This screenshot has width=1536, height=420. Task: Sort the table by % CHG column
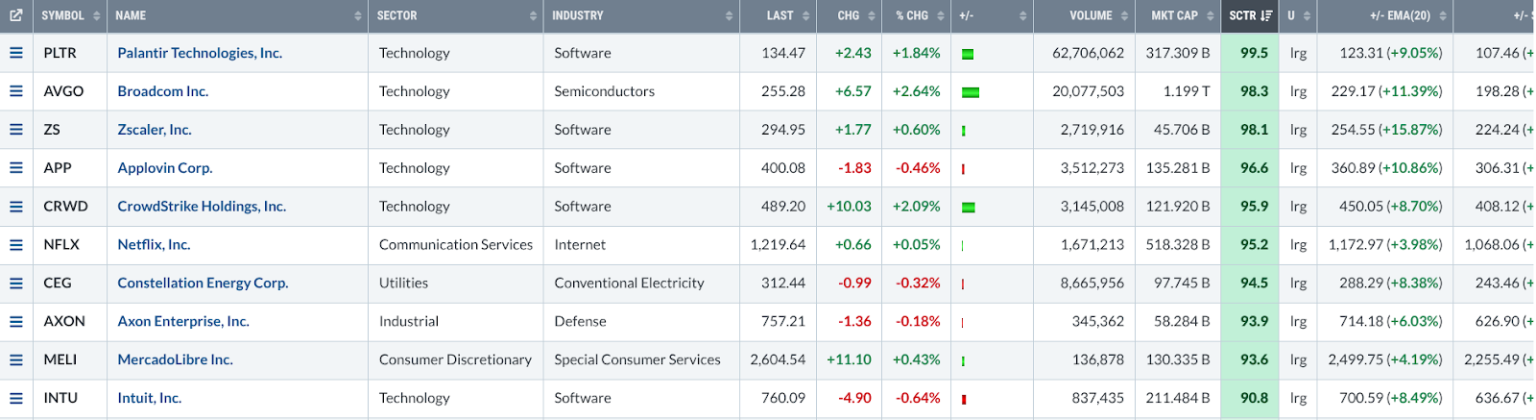pyautogui.click(x=915, y=16)
